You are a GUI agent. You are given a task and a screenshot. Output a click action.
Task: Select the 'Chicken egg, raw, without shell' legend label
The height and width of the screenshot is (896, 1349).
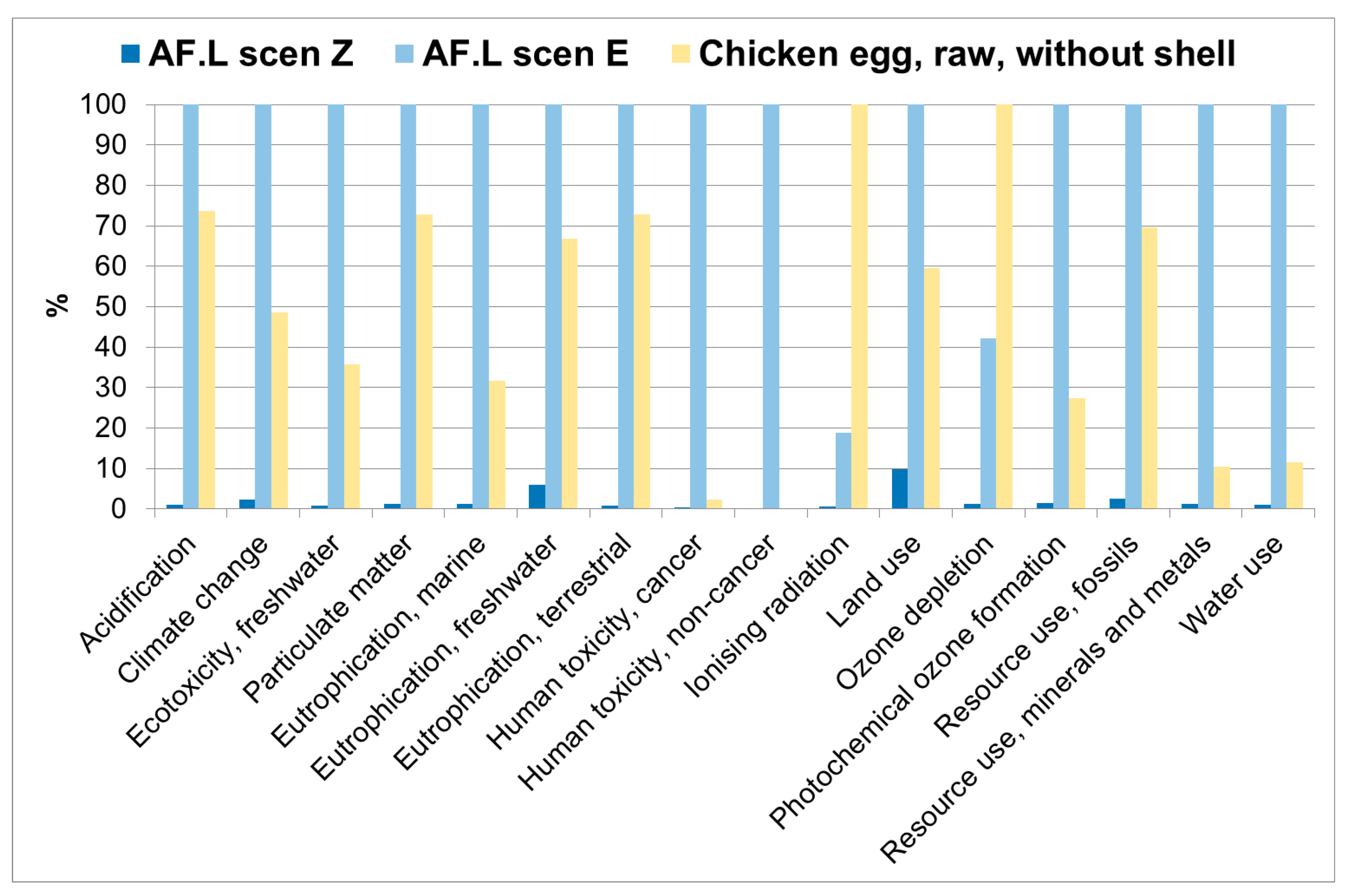pyautogui.click(x=967, y=54)
